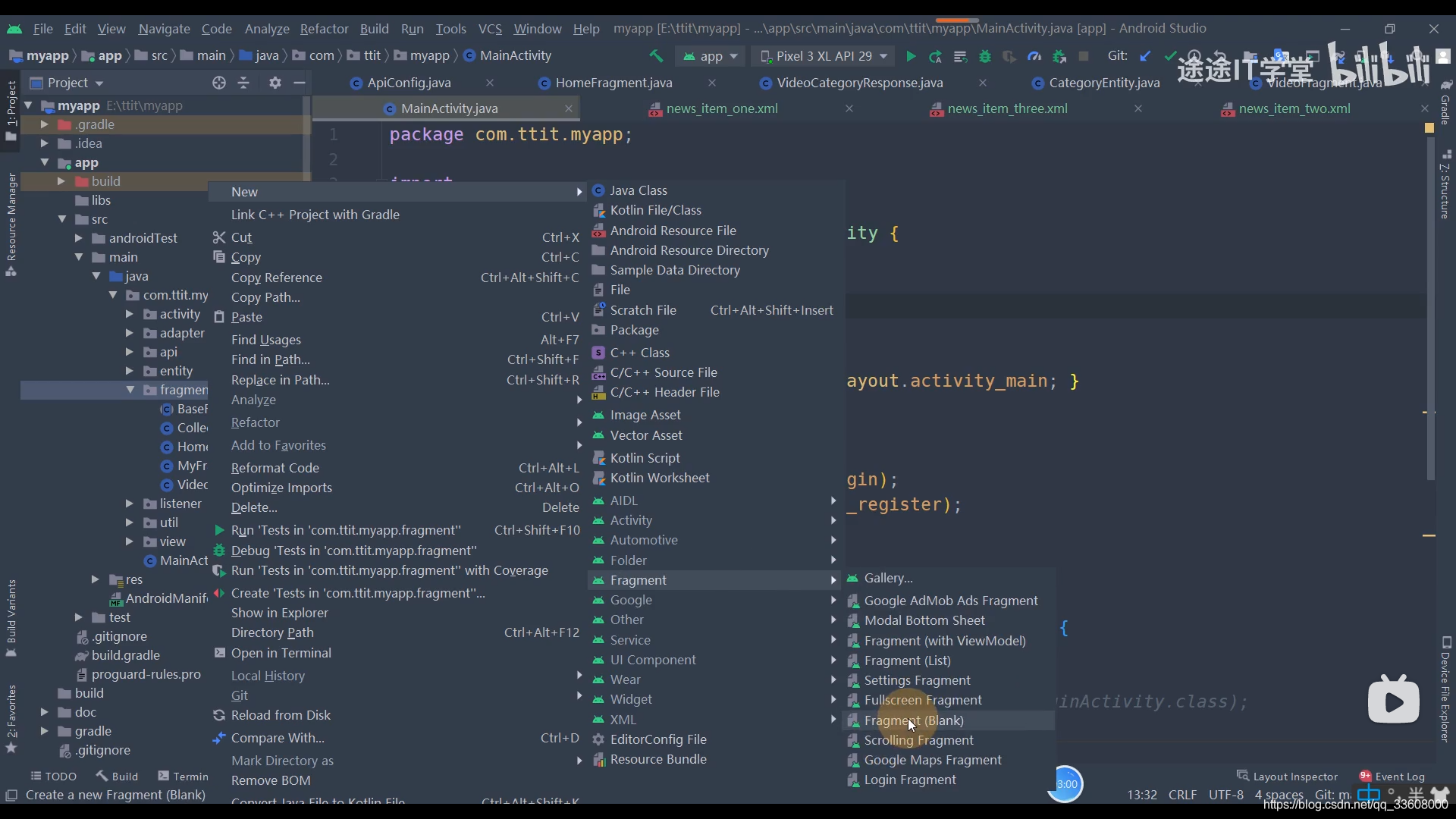Click the Scroll from Source target icon

[x=219, y=83]
